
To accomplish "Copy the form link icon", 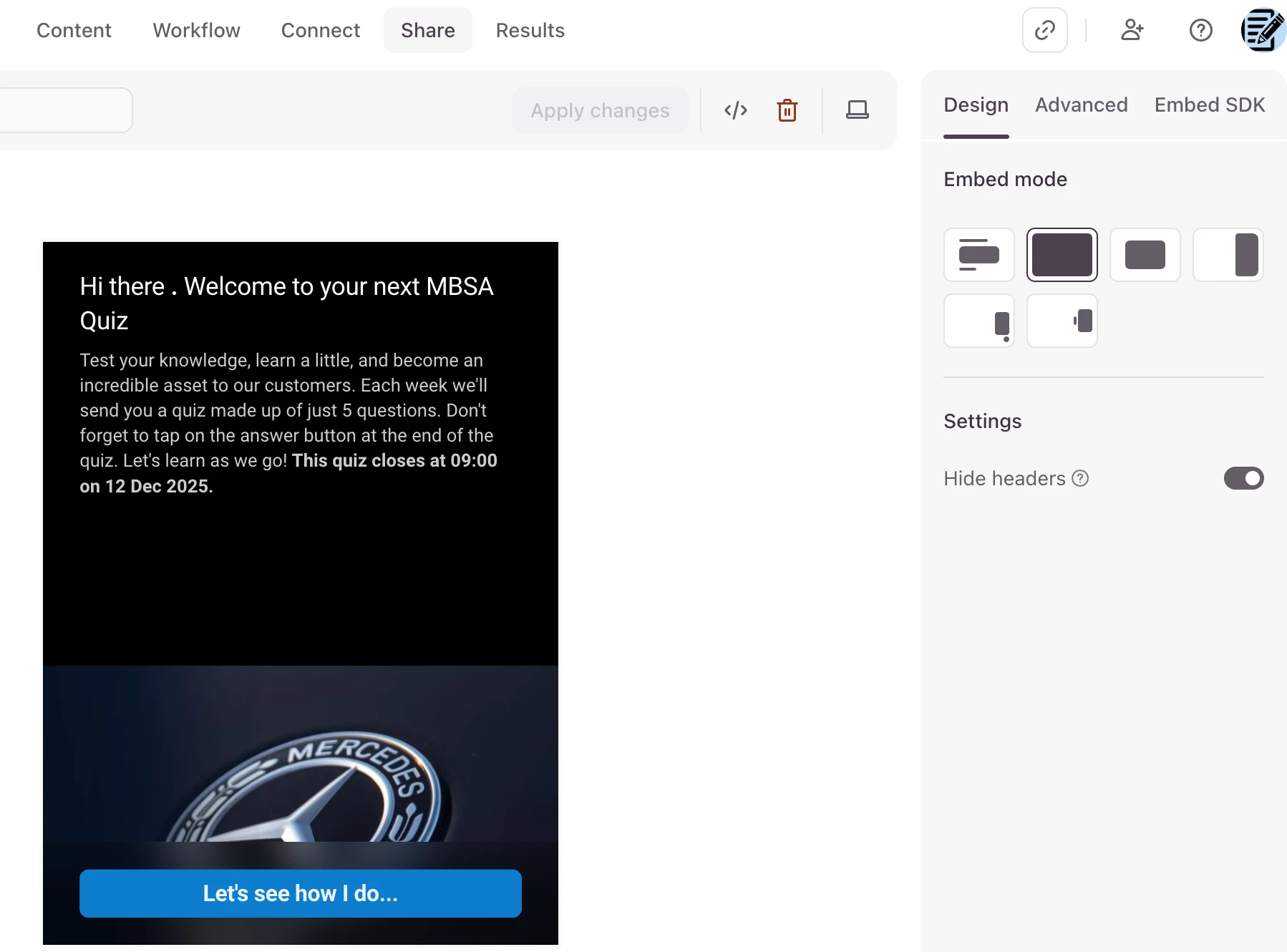I will tap(1045, 30).
